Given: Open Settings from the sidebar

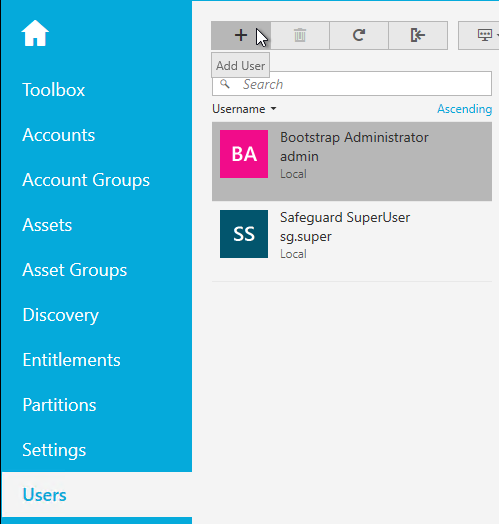Looking at the screenshot, I should (x=54, y=450).
